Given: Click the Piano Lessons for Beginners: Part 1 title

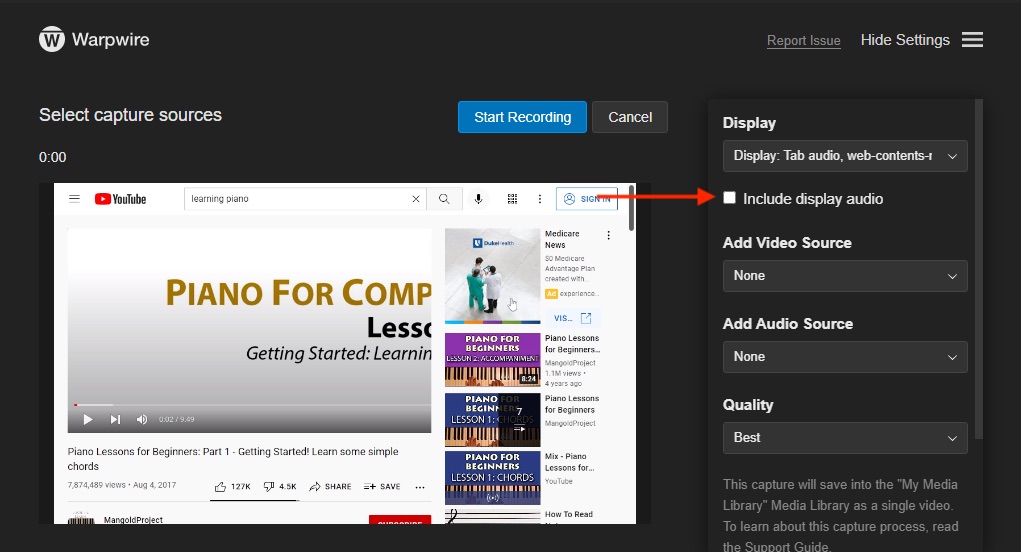Looking at the screenshot, I should pyautogui.click(x=233, y=459).
